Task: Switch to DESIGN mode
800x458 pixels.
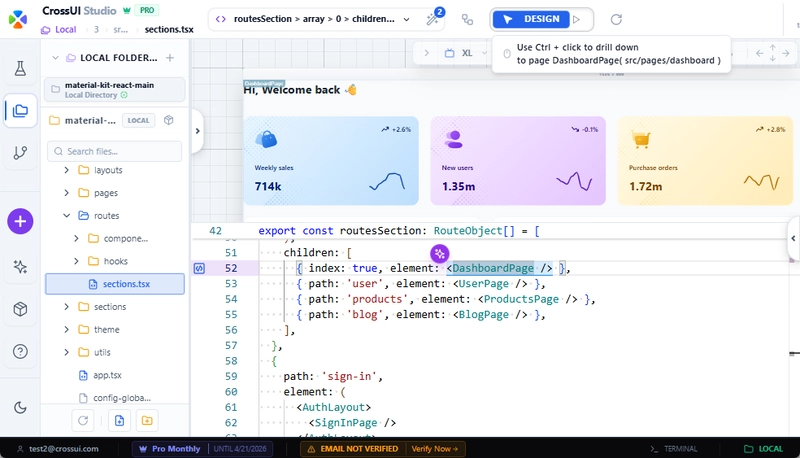Action: point(531,19)
